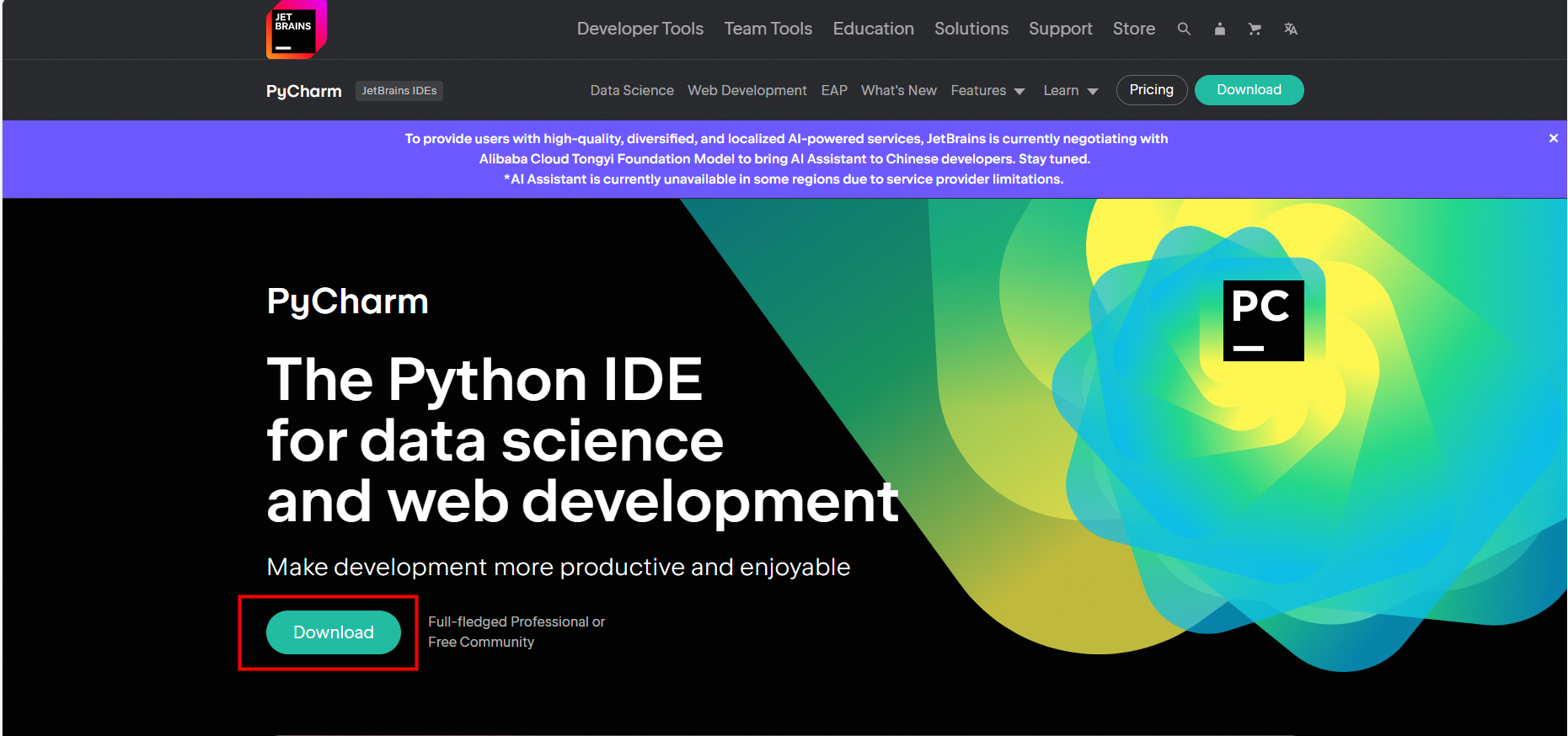This screenshot has height=736, width=1568.
Task: Click the Download button in navigation bar
Action: tap(1250, 90)
